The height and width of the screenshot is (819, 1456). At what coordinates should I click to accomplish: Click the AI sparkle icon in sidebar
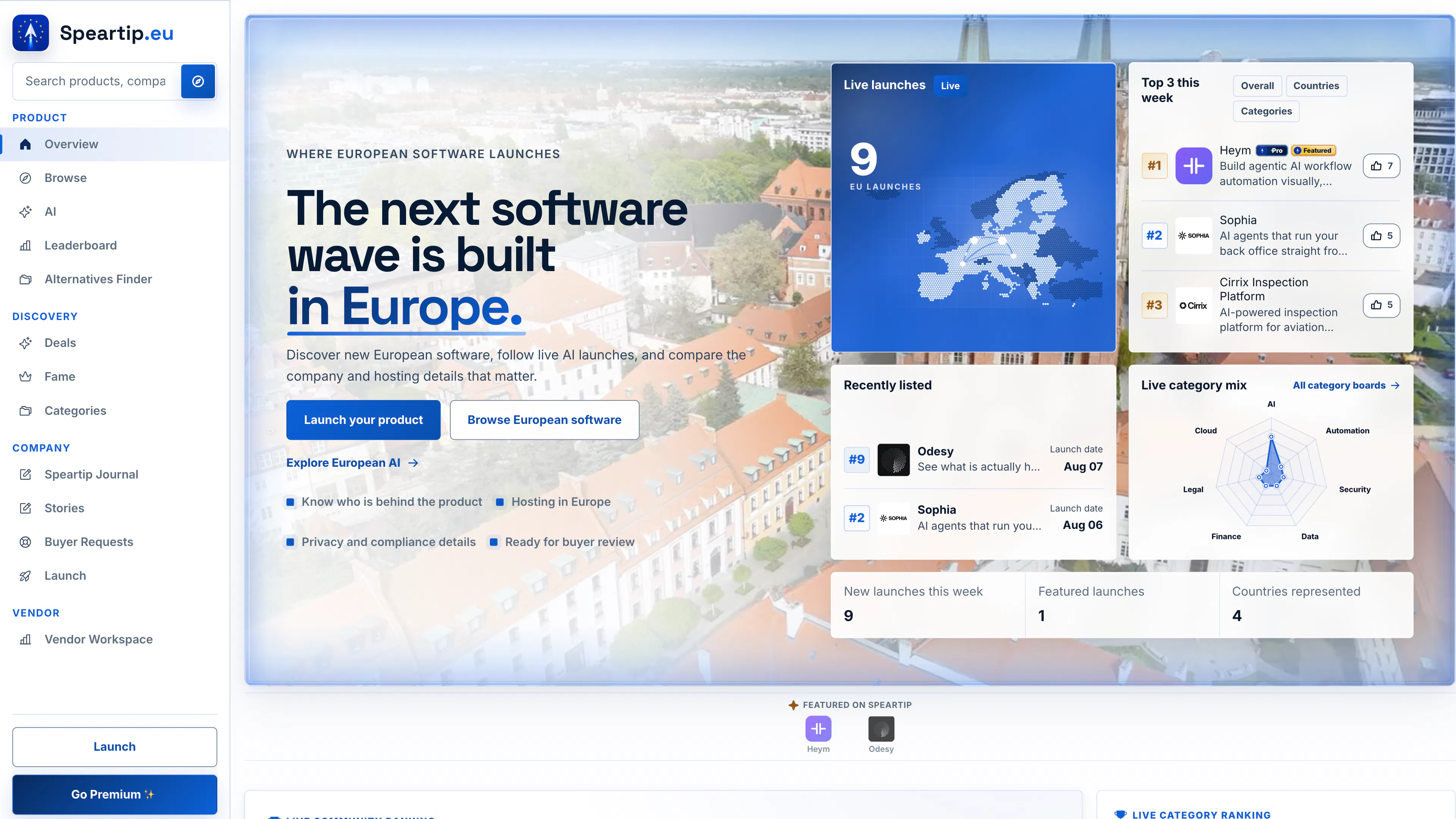[25, 212]
